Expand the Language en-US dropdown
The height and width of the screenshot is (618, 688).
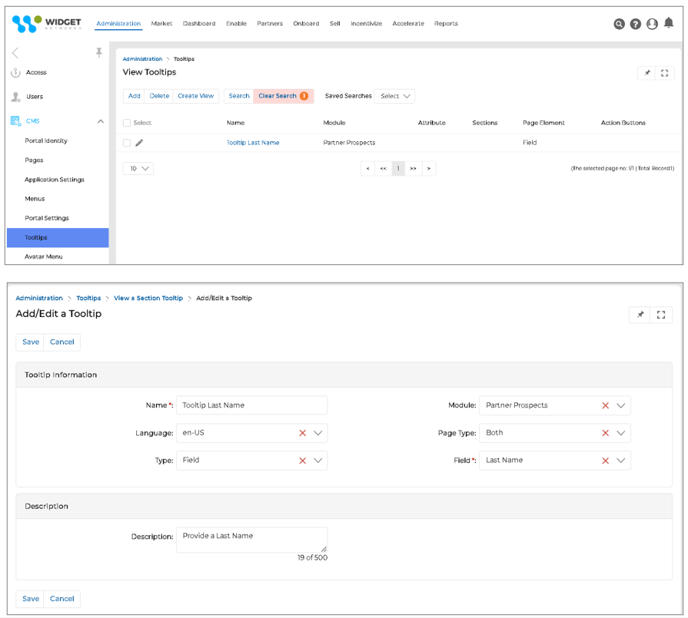click(318, 433)
